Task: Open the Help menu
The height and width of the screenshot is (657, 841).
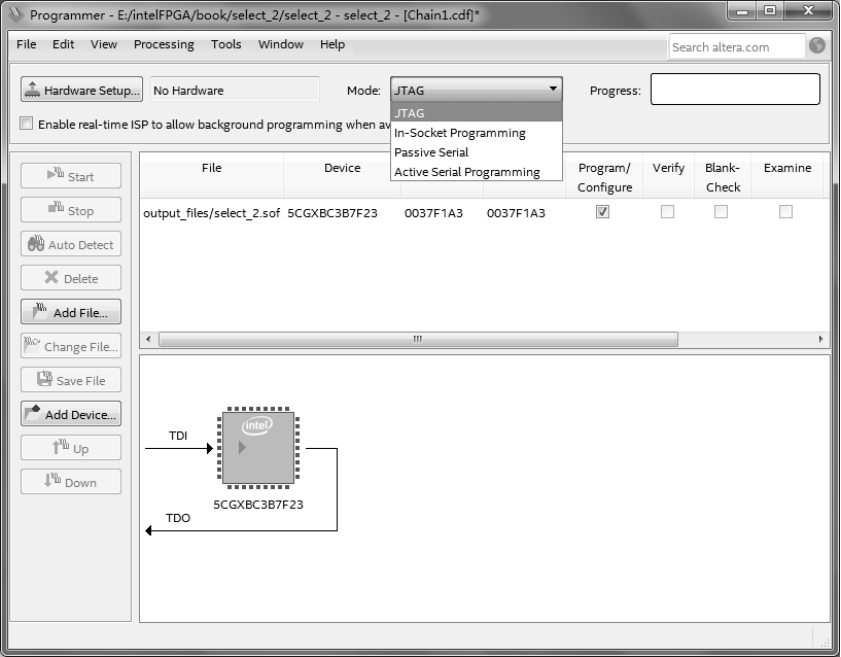Action: [x=332, y=44]
